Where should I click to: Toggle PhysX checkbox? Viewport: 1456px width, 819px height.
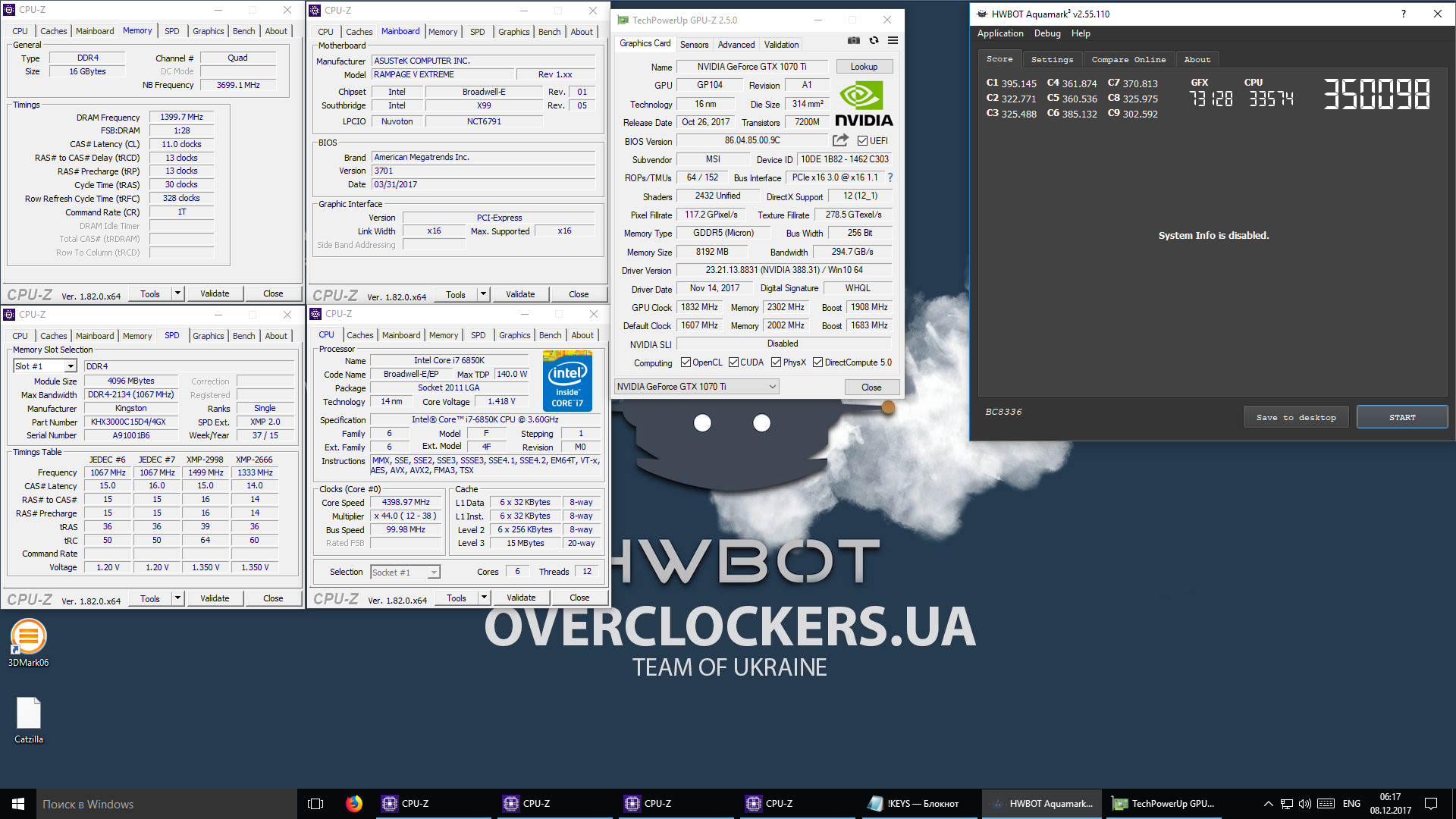(x=776, y=362)
